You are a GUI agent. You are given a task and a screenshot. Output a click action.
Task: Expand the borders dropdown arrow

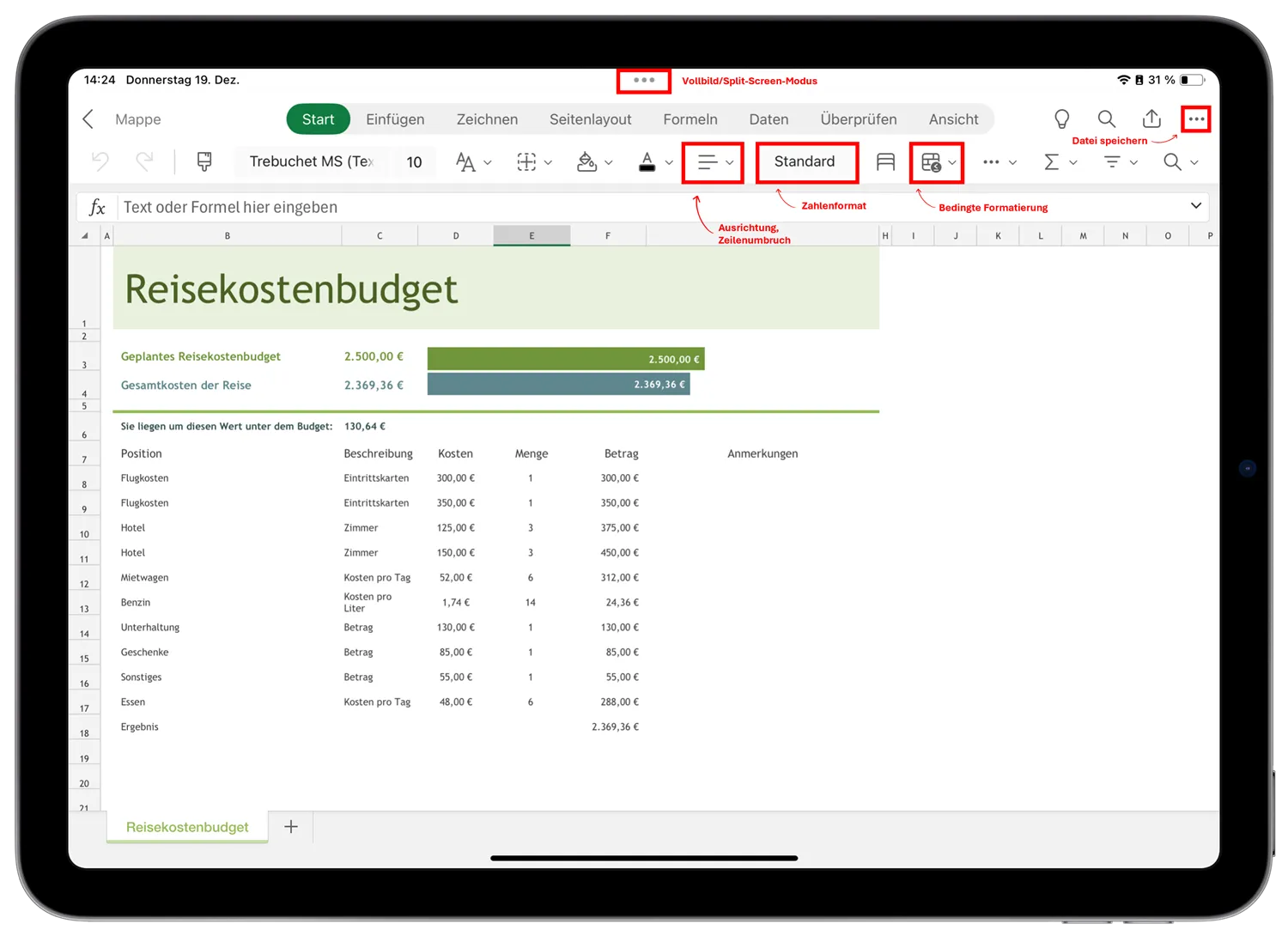click(550, 161)
